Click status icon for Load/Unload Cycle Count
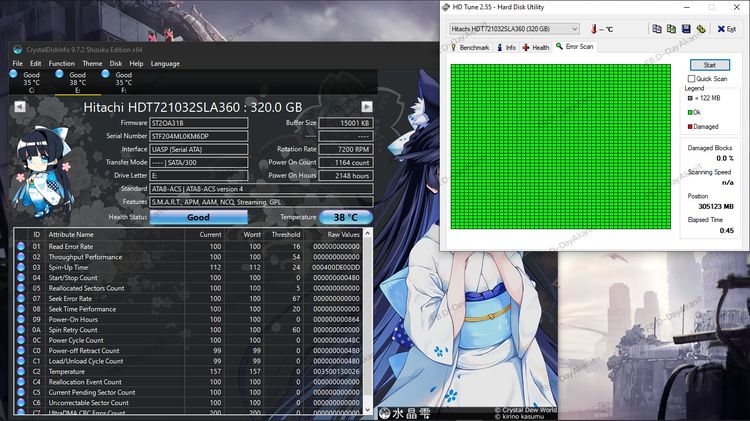Image resolution: width=750 pixels, height=421 pixels. (21, 361)
